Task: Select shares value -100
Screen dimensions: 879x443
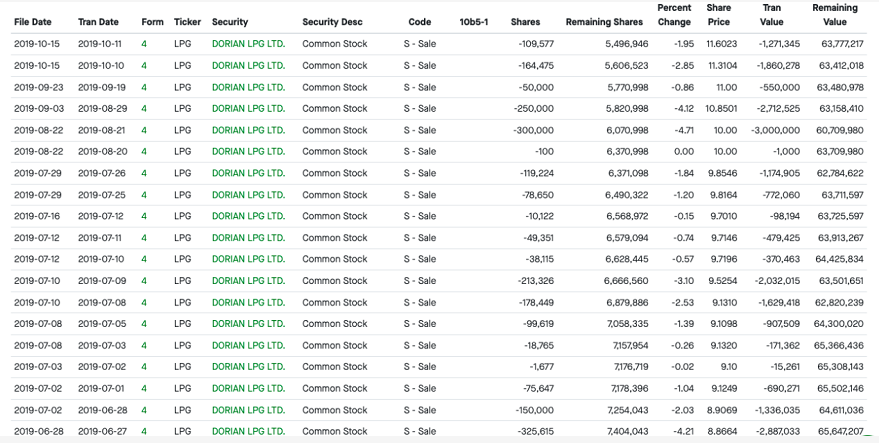Action: [x=544, y=151]
